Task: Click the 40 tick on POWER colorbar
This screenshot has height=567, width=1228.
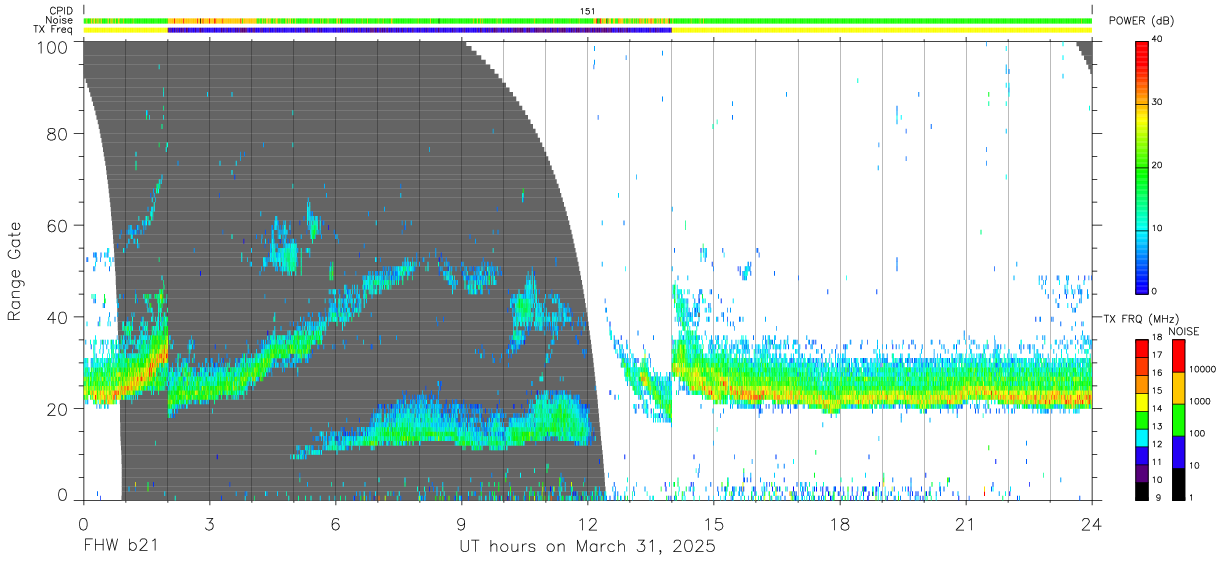Action: tap(1159, 39)
